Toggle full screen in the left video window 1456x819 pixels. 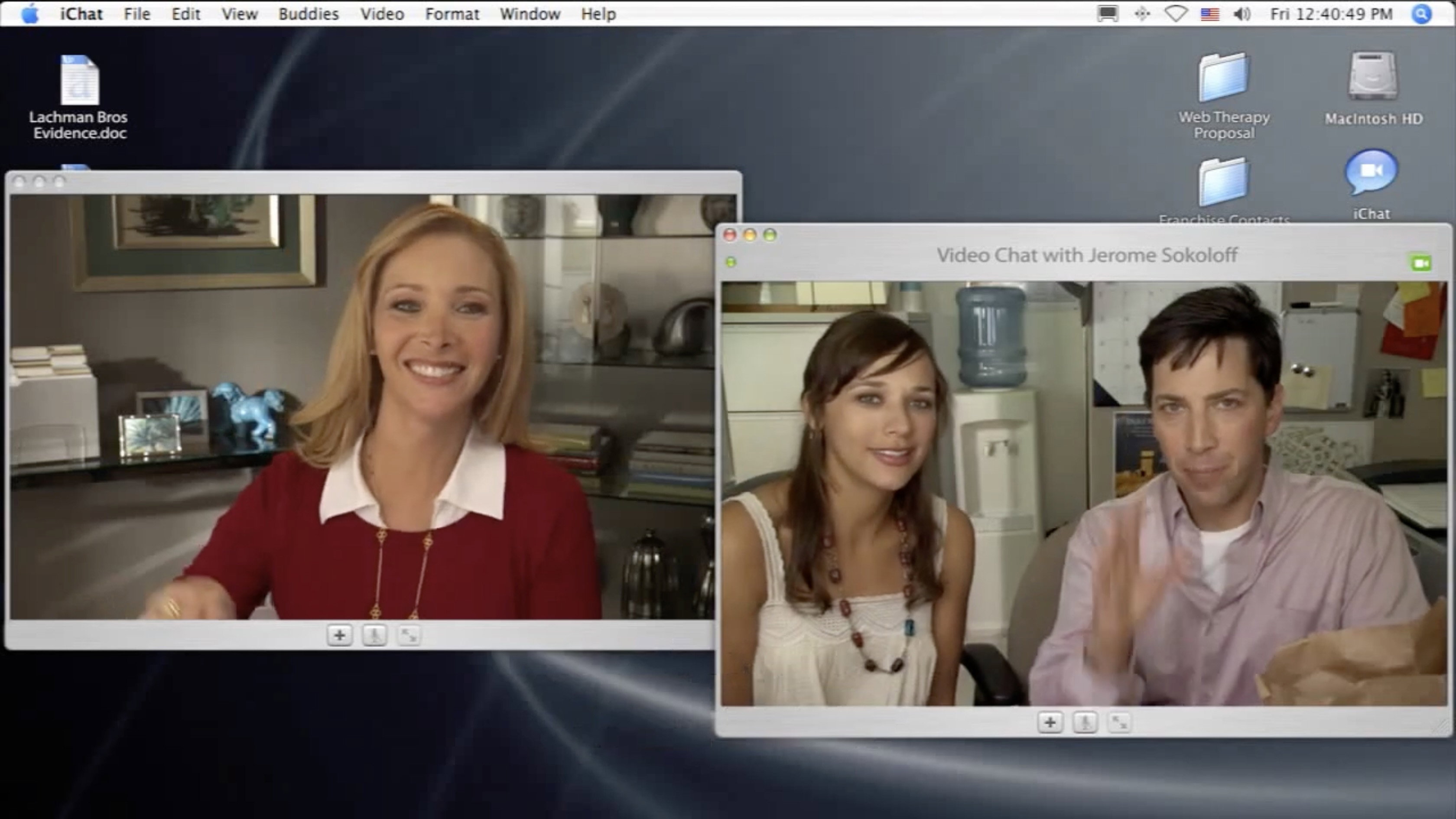coord(409,635)
